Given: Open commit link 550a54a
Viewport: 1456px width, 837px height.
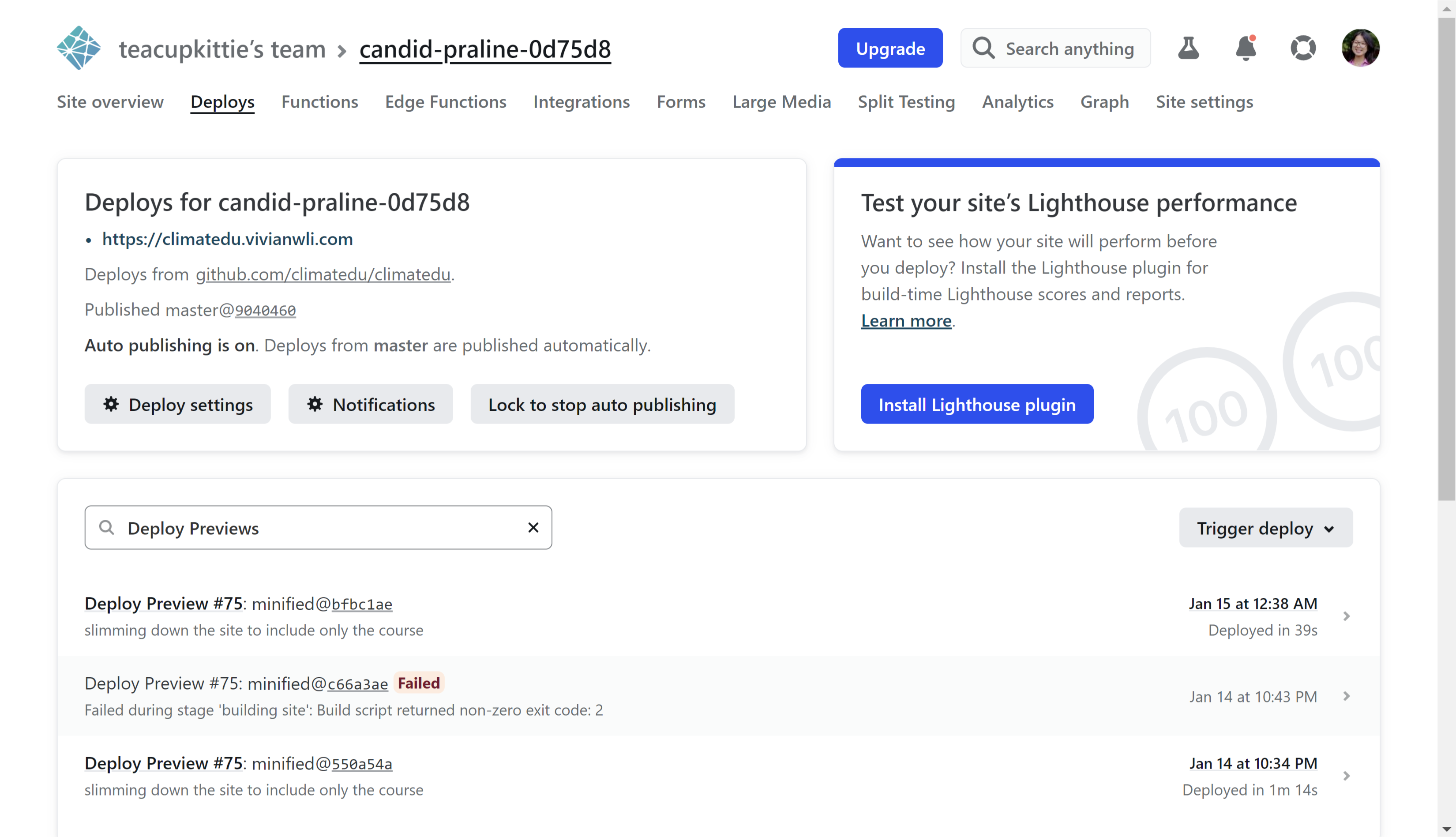Looking at the screenshot, I should point(362,764).
